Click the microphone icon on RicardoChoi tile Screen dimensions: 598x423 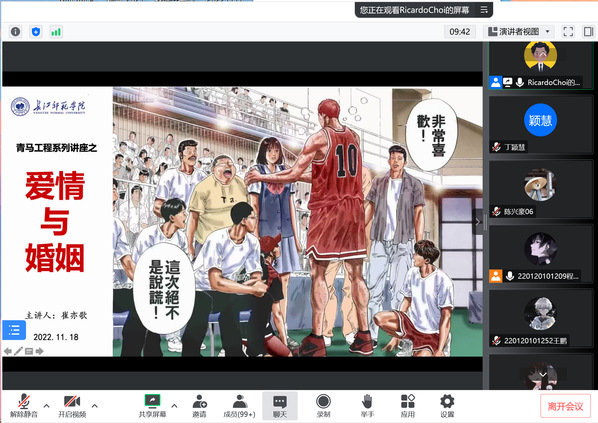519,82
